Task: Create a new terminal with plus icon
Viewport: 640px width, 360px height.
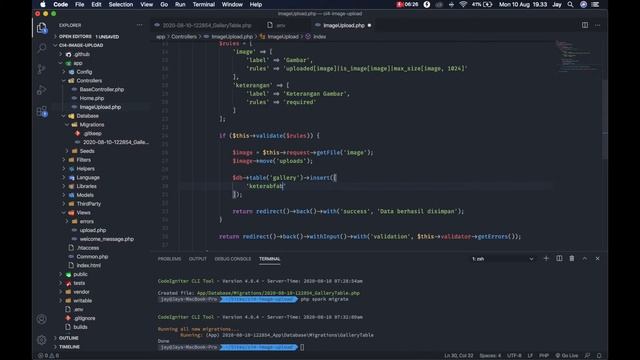Action: pos(546,258)
